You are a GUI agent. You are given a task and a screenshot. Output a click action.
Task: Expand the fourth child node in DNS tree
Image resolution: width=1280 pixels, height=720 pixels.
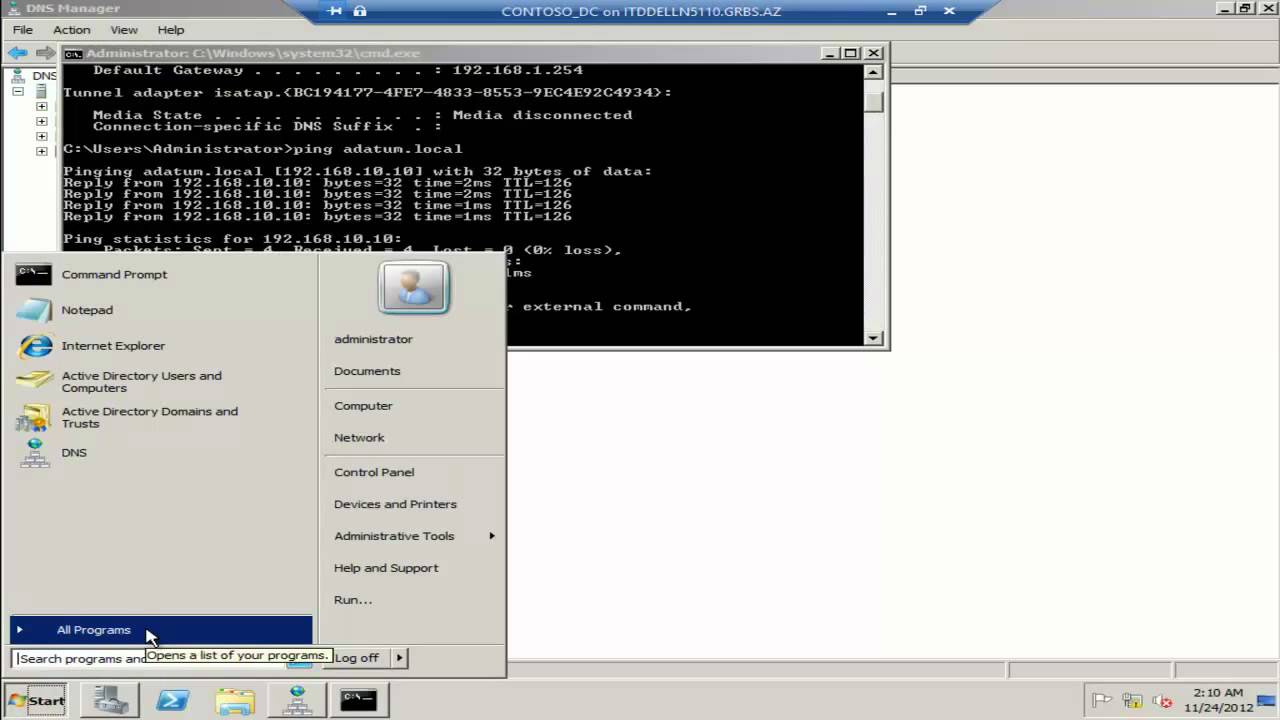(41, 151)
